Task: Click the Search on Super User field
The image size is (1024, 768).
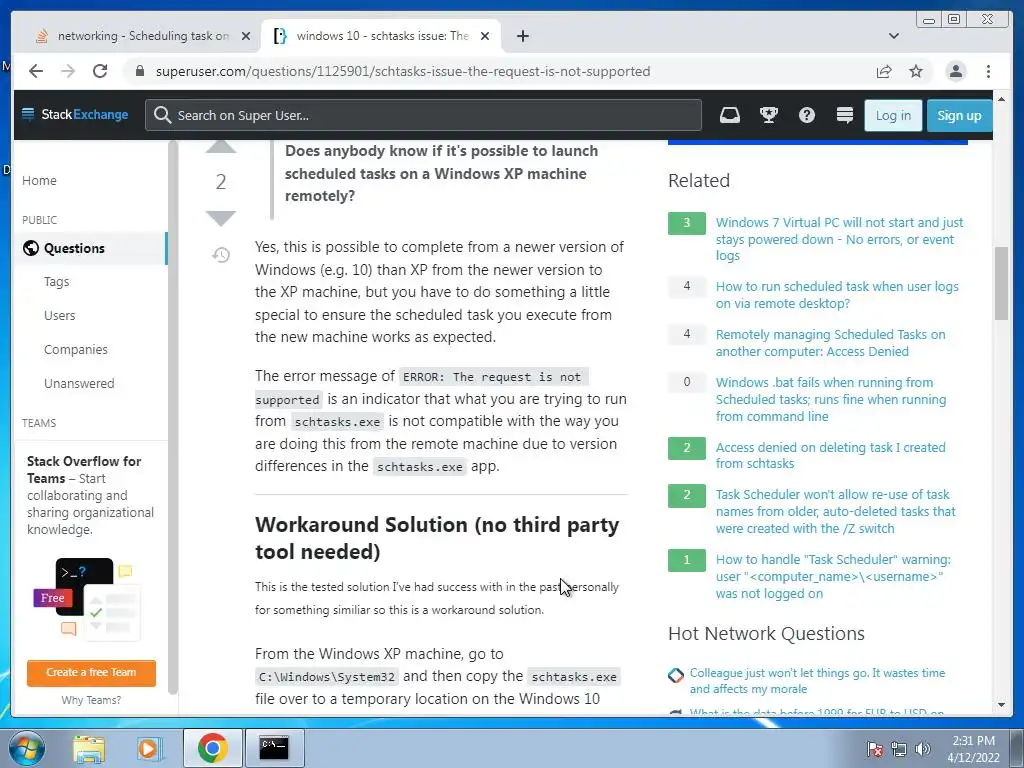Action: click(423, 116)
